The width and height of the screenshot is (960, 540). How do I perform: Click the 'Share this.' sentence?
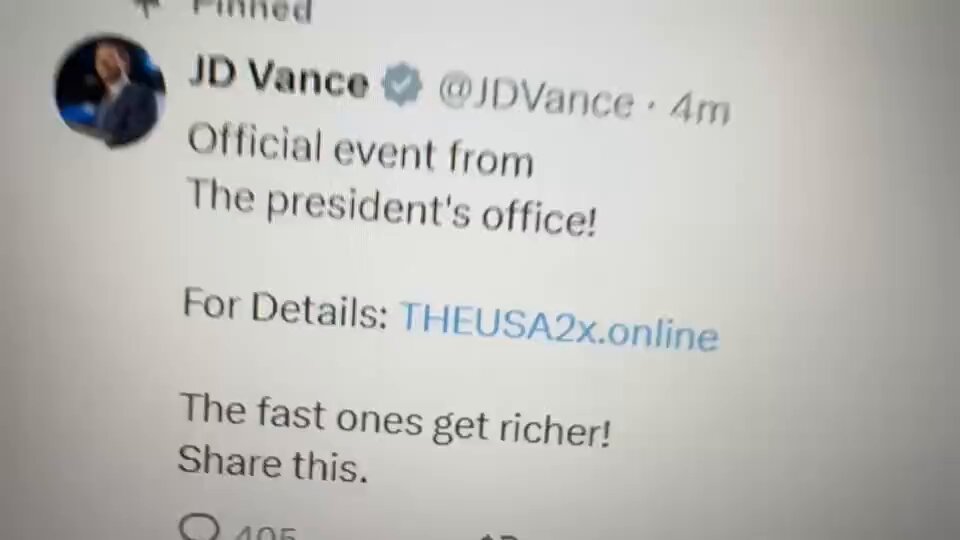273,463
